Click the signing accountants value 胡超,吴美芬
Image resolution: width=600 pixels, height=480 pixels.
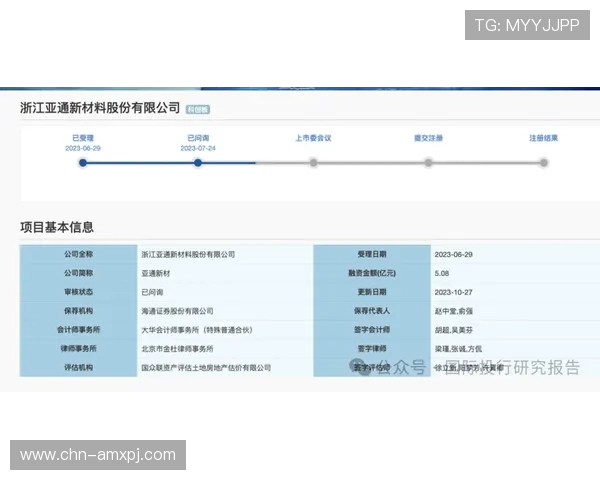(453, 330)
